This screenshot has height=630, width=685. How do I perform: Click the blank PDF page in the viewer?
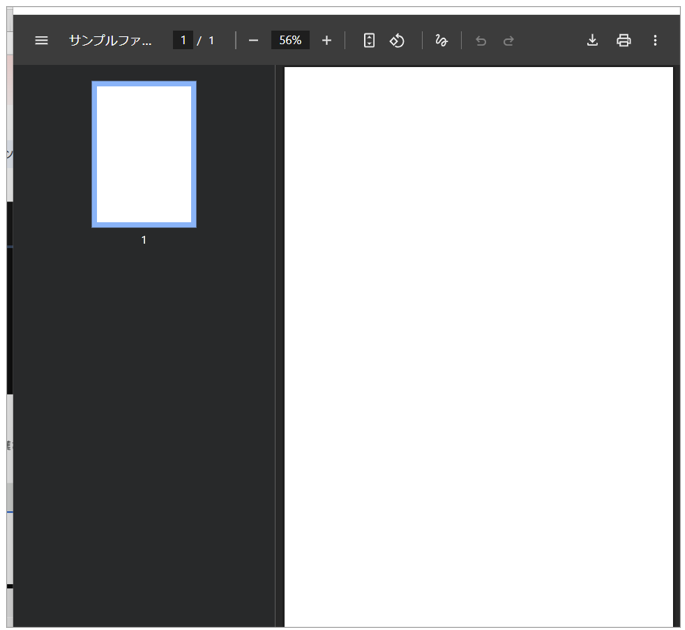(x=478, y=340)
